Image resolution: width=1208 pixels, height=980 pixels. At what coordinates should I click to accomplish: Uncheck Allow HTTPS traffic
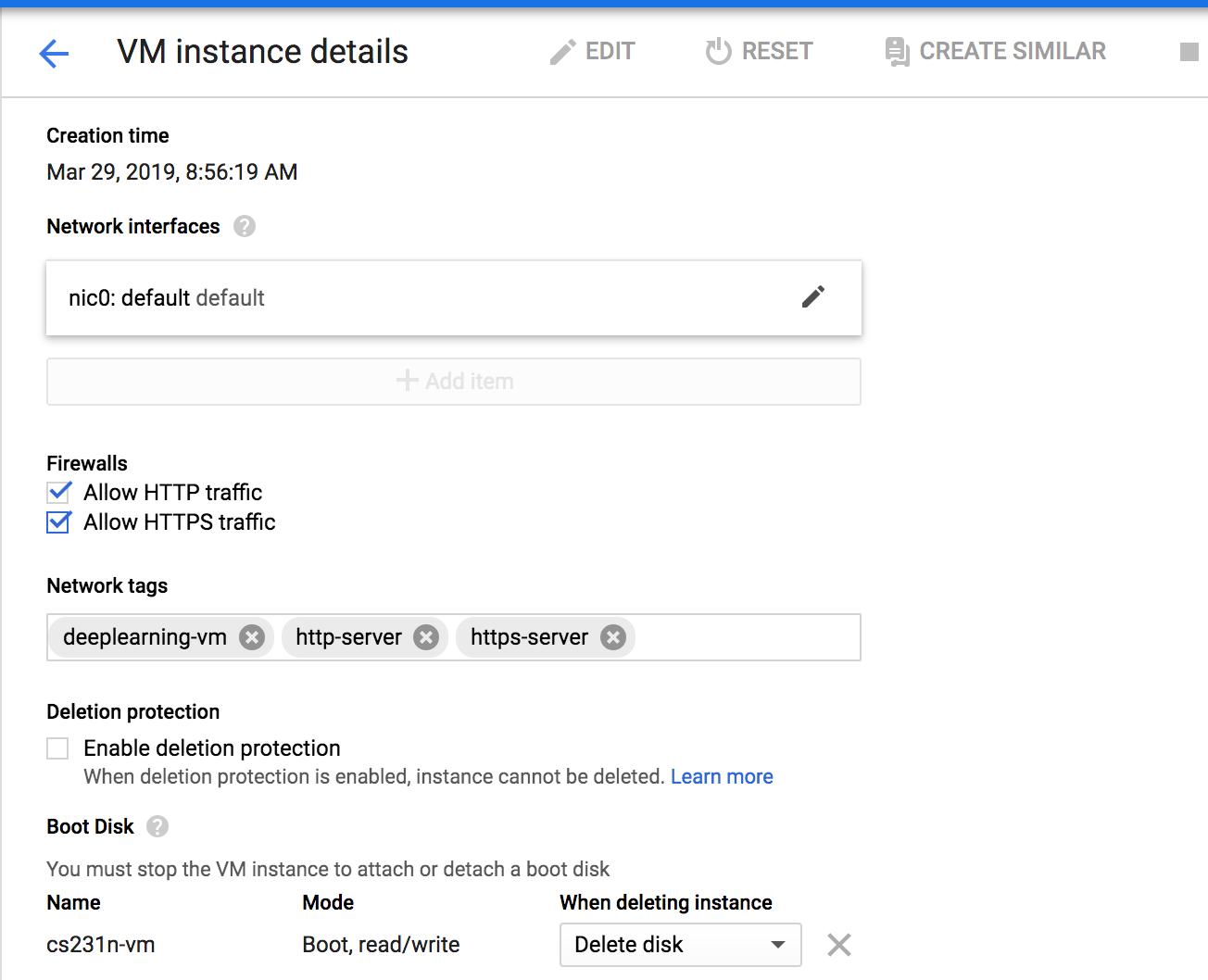point(58,521)
